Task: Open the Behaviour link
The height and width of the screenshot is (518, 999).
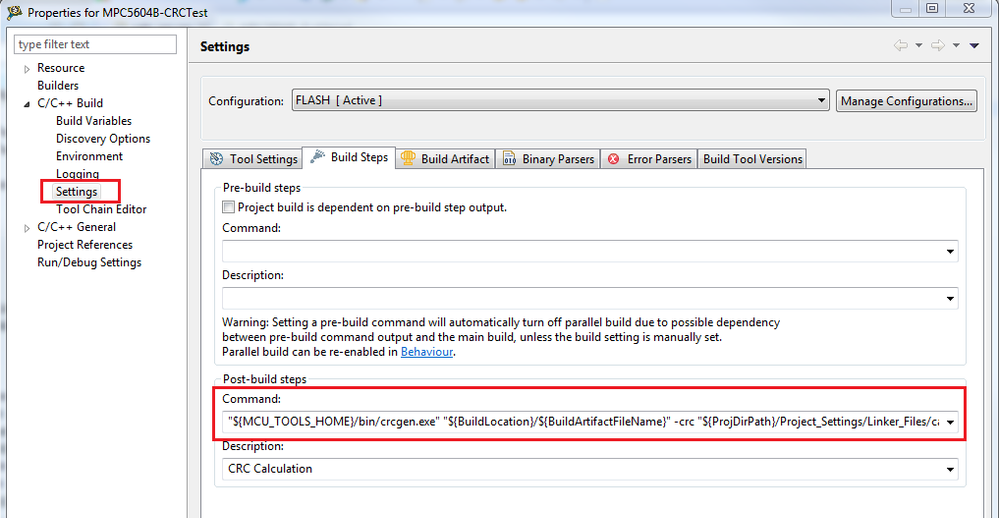Action: click(x=426, y=352)
